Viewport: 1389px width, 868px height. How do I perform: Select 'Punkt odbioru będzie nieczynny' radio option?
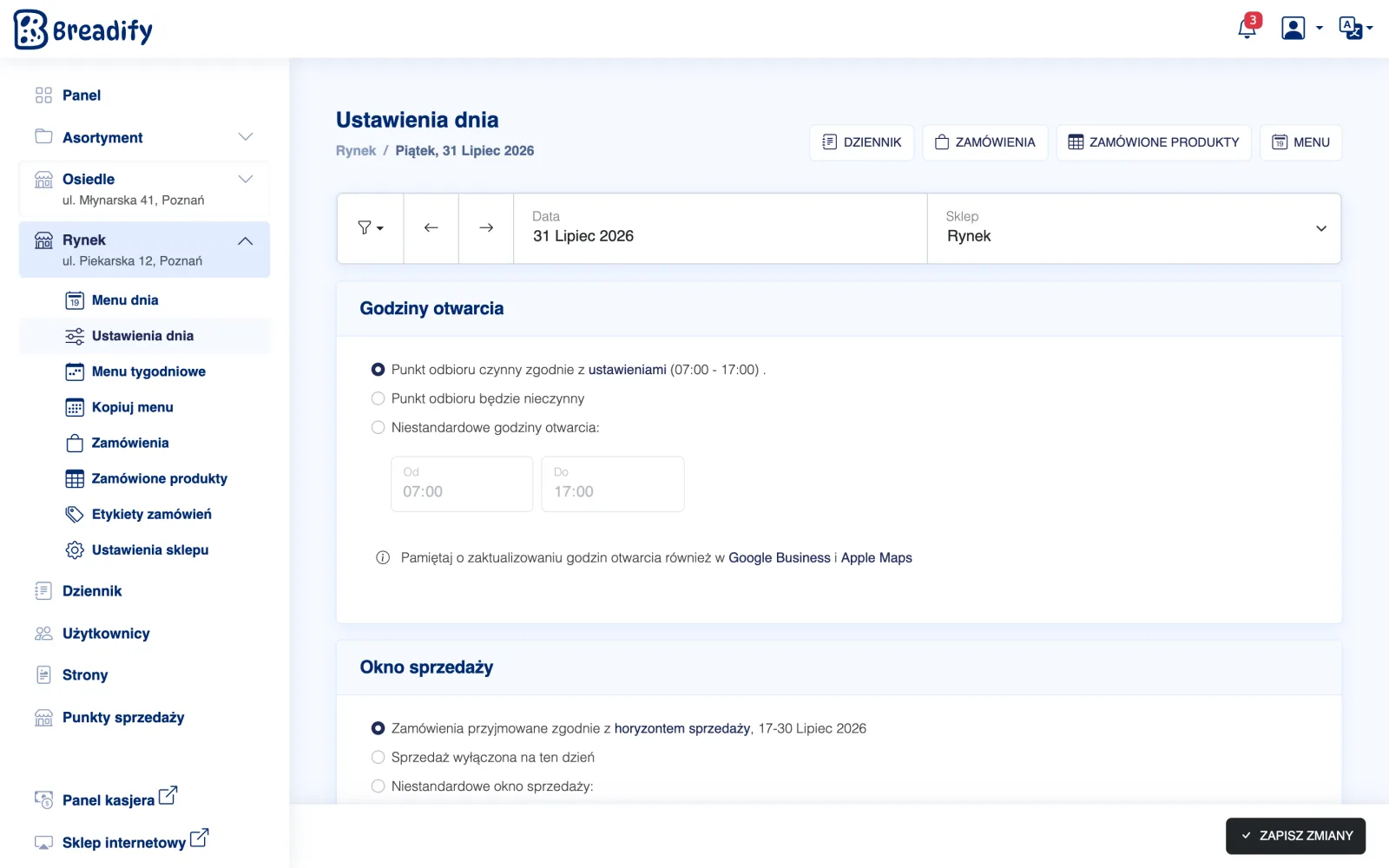[x=378, y=398]
